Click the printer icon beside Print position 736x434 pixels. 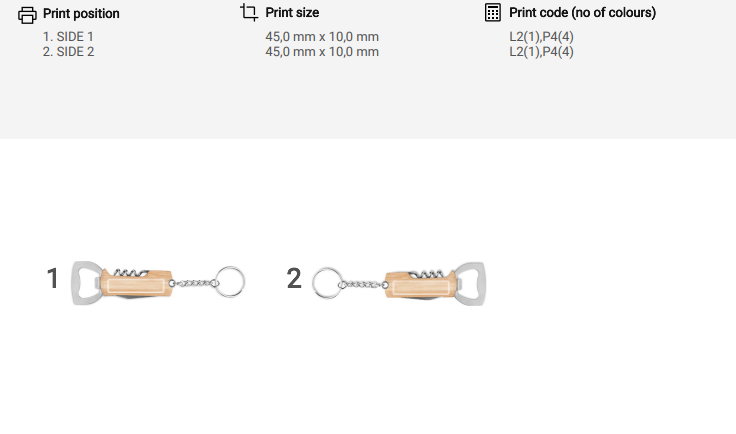click(x=28, y=14)
